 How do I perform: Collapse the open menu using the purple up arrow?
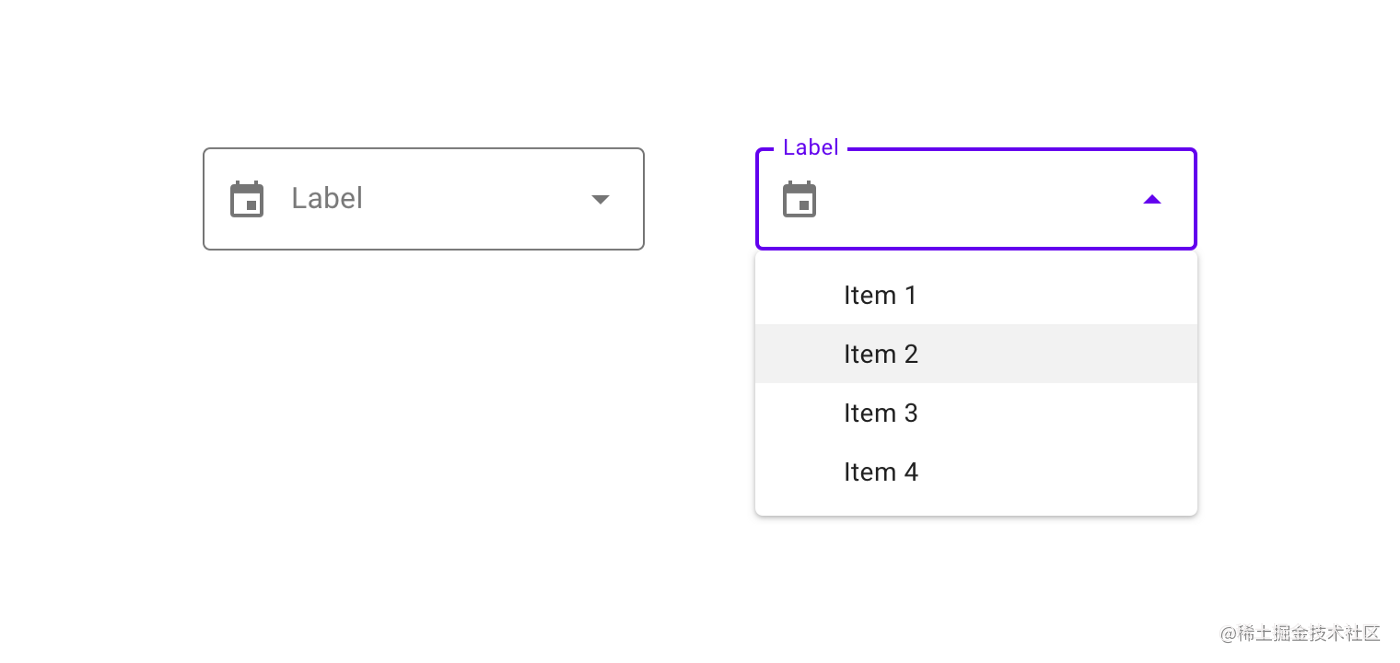pos(1152,200)
